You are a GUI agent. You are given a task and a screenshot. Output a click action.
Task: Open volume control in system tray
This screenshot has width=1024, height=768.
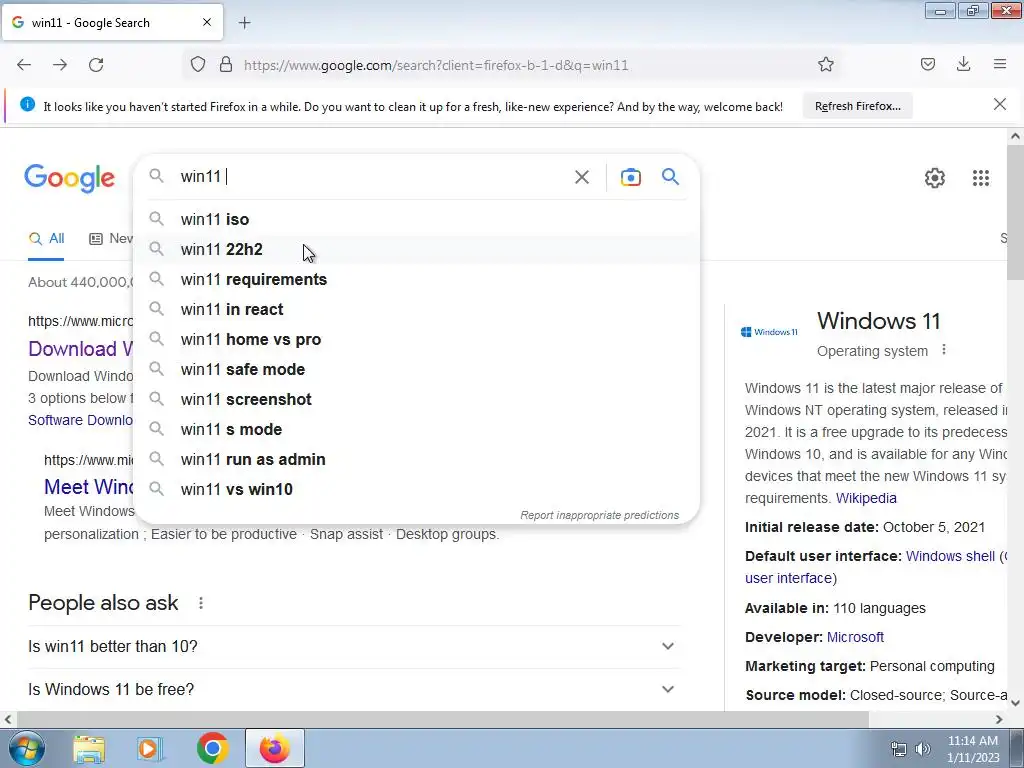tap(923, 749)
